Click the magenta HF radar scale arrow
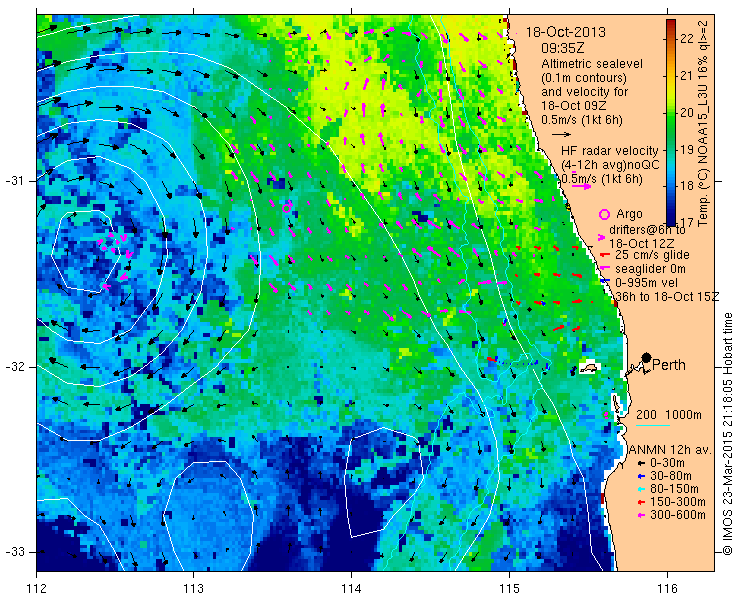Screen dimensions: 740x600 (580, 186)
